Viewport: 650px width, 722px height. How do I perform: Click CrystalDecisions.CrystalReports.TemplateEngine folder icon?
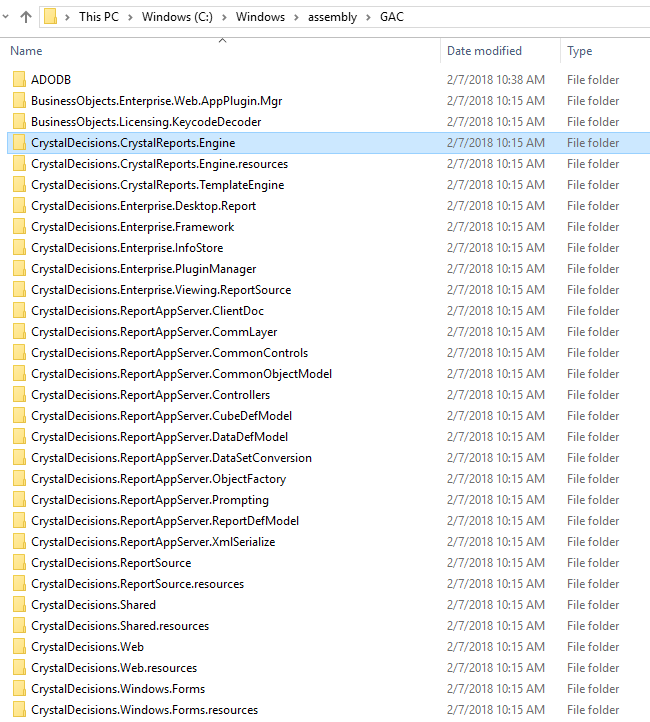tap(19, 185)
